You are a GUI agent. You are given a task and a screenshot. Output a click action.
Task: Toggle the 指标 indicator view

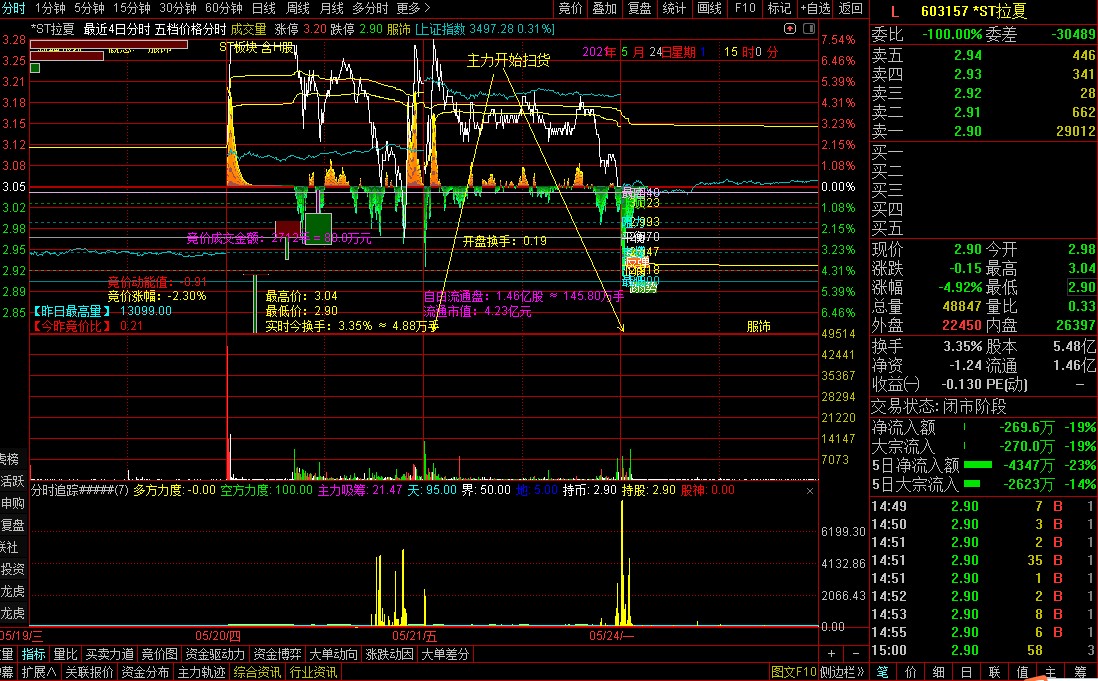pos(34,654)
